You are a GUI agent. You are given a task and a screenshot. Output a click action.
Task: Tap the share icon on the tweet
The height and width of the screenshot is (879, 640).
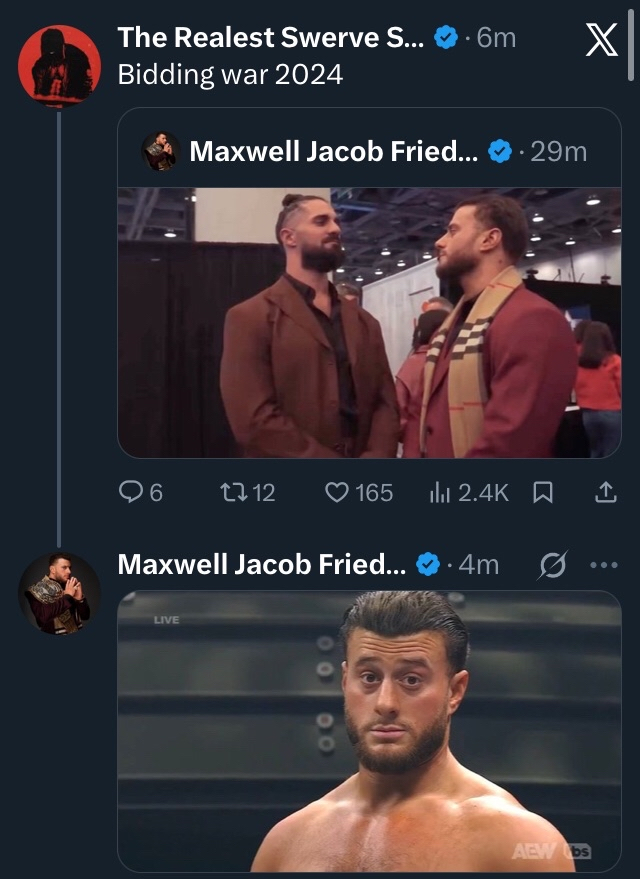coord(605,492)
